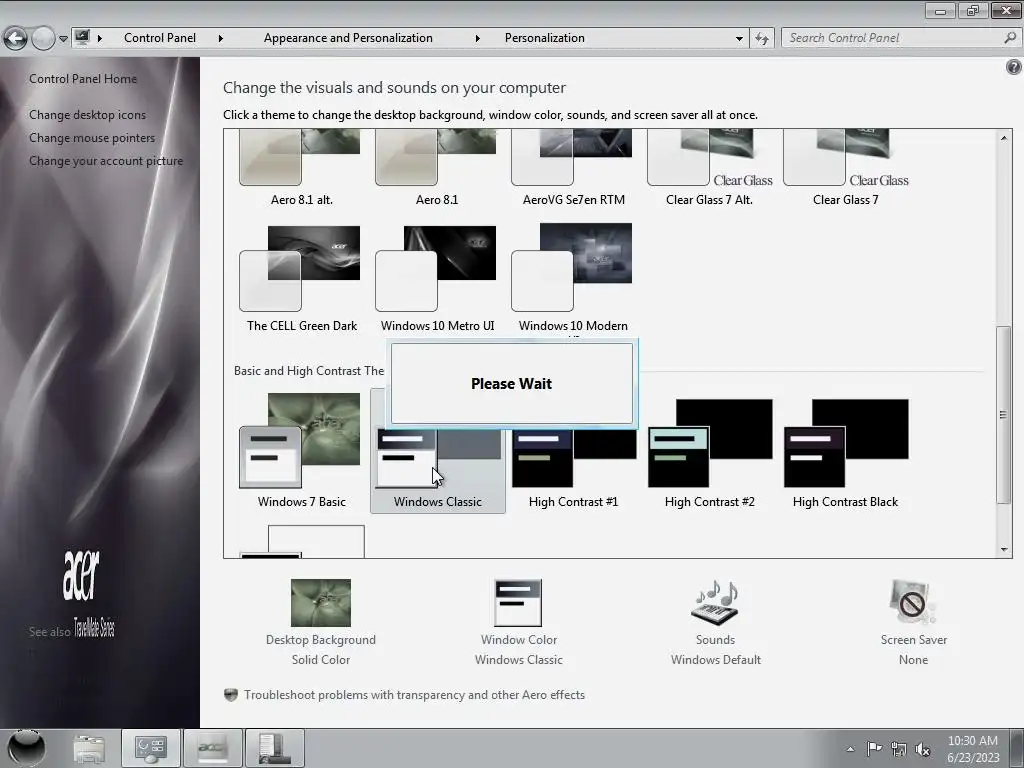Open the file explorer taskbar icon
This screenshot has height=768, width=1024.
pyautogui.click(x=89, y=748)
